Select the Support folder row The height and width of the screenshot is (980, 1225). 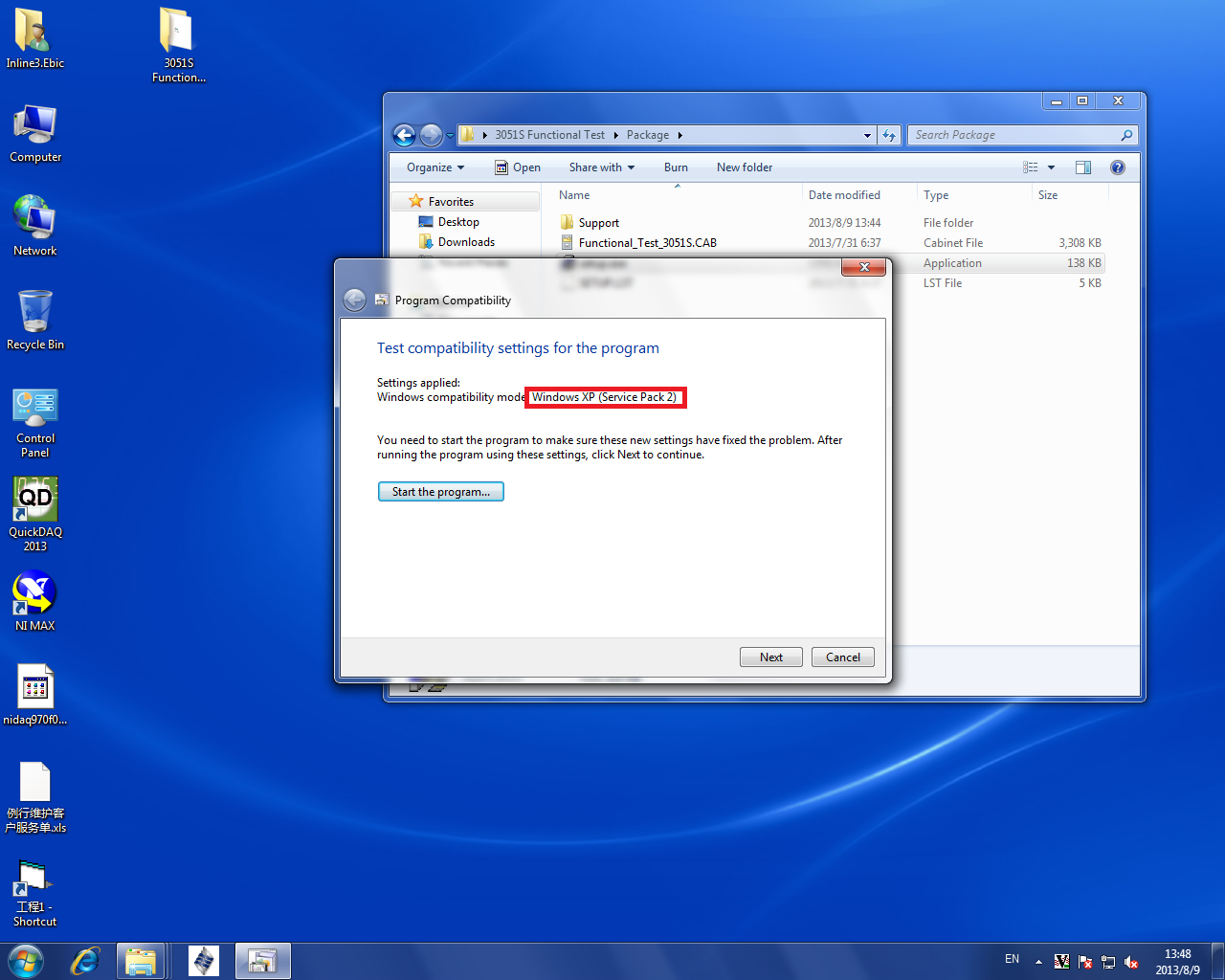(831, 223)
